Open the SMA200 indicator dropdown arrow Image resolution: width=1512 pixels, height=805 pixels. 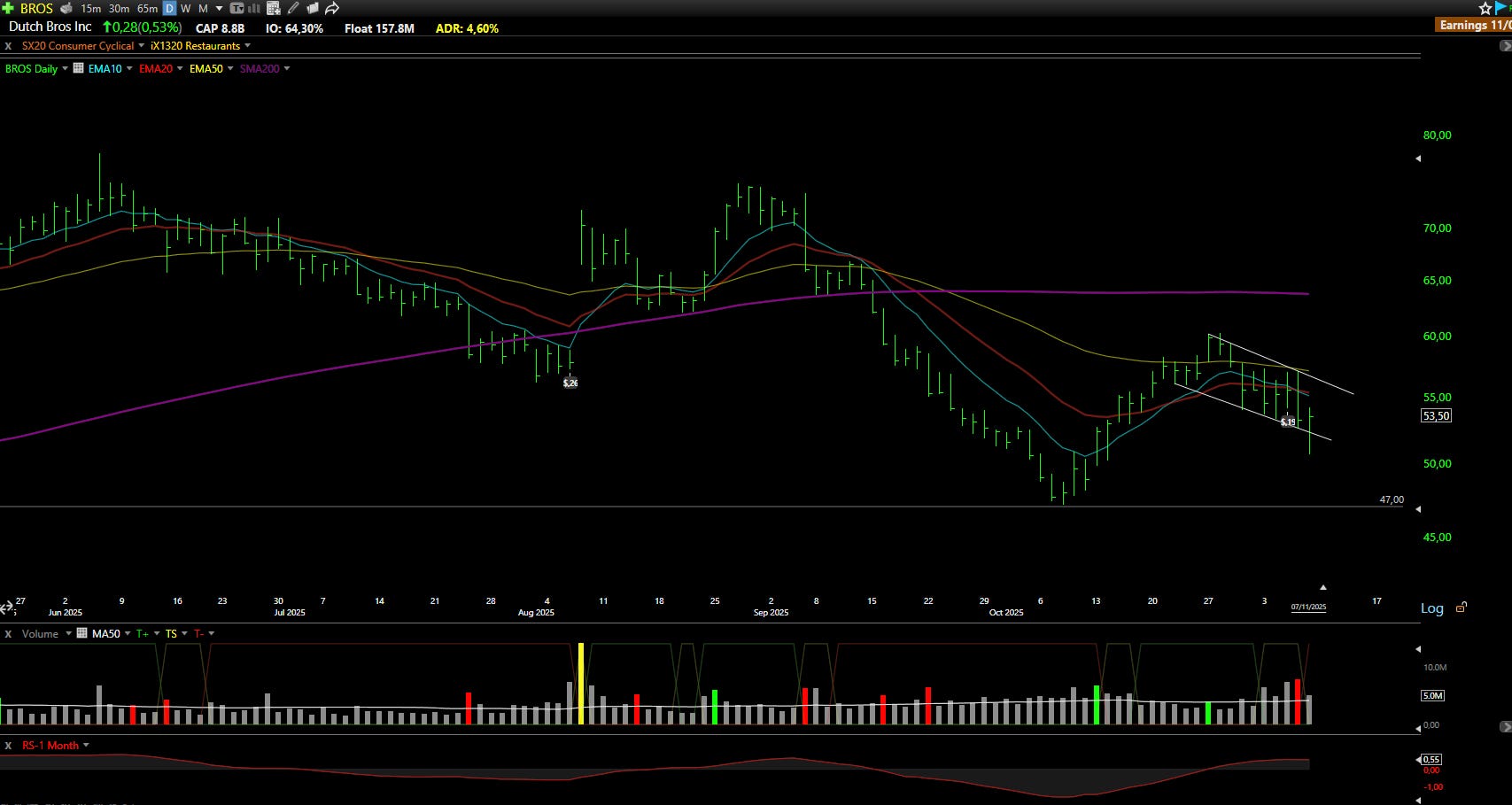[287, 68]
